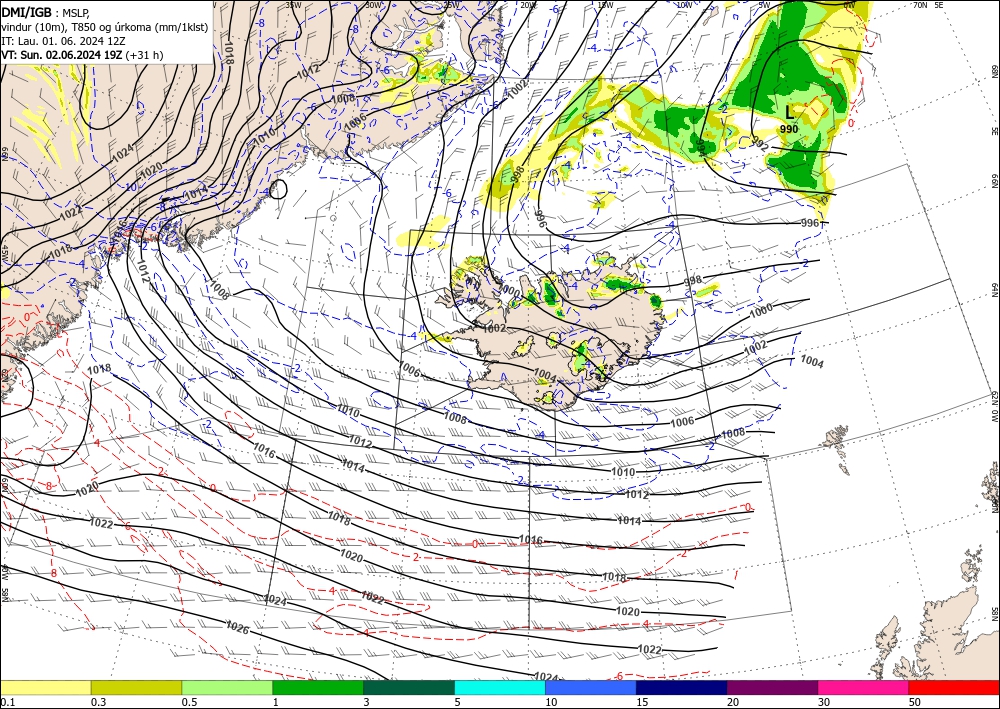Click legend tick value '0.3'
This screenshot has height=709, width=1000.
point(98,702)
